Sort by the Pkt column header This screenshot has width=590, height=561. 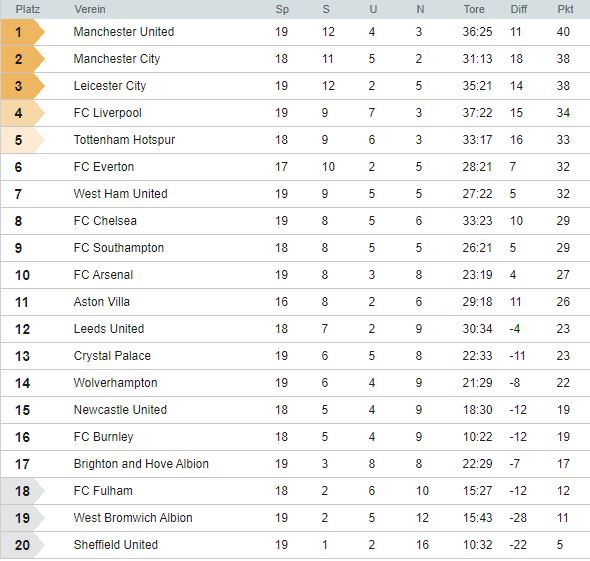[565, 9]
